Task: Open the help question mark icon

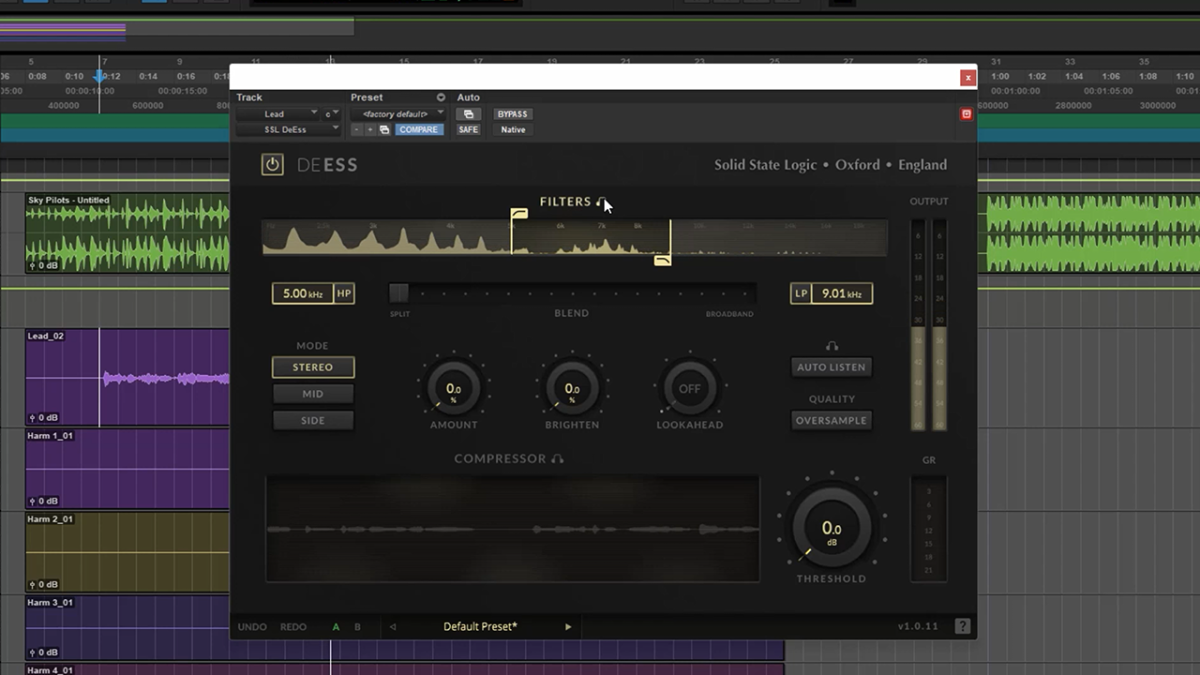Action: [x=962, y=627]
